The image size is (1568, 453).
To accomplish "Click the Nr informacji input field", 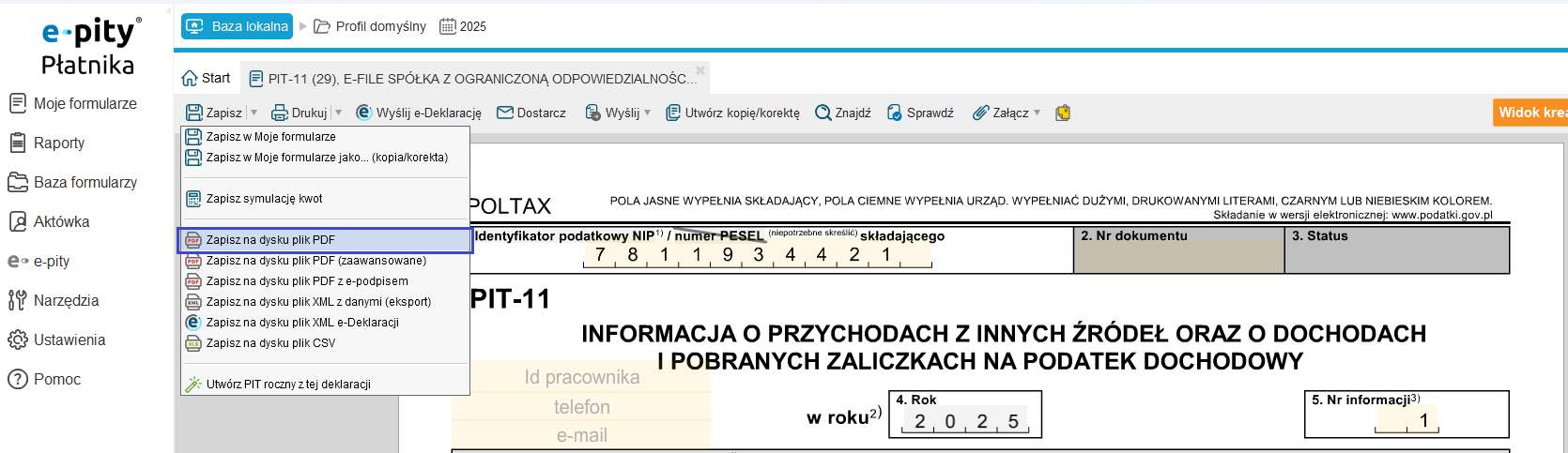I will 1407,420.
